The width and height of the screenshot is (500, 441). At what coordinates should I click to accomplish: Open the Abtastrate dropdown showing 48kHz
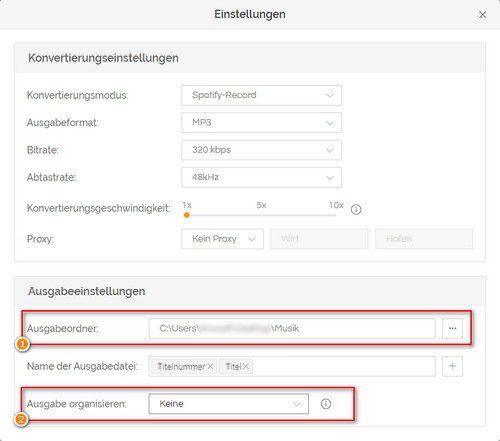[261, 177]
